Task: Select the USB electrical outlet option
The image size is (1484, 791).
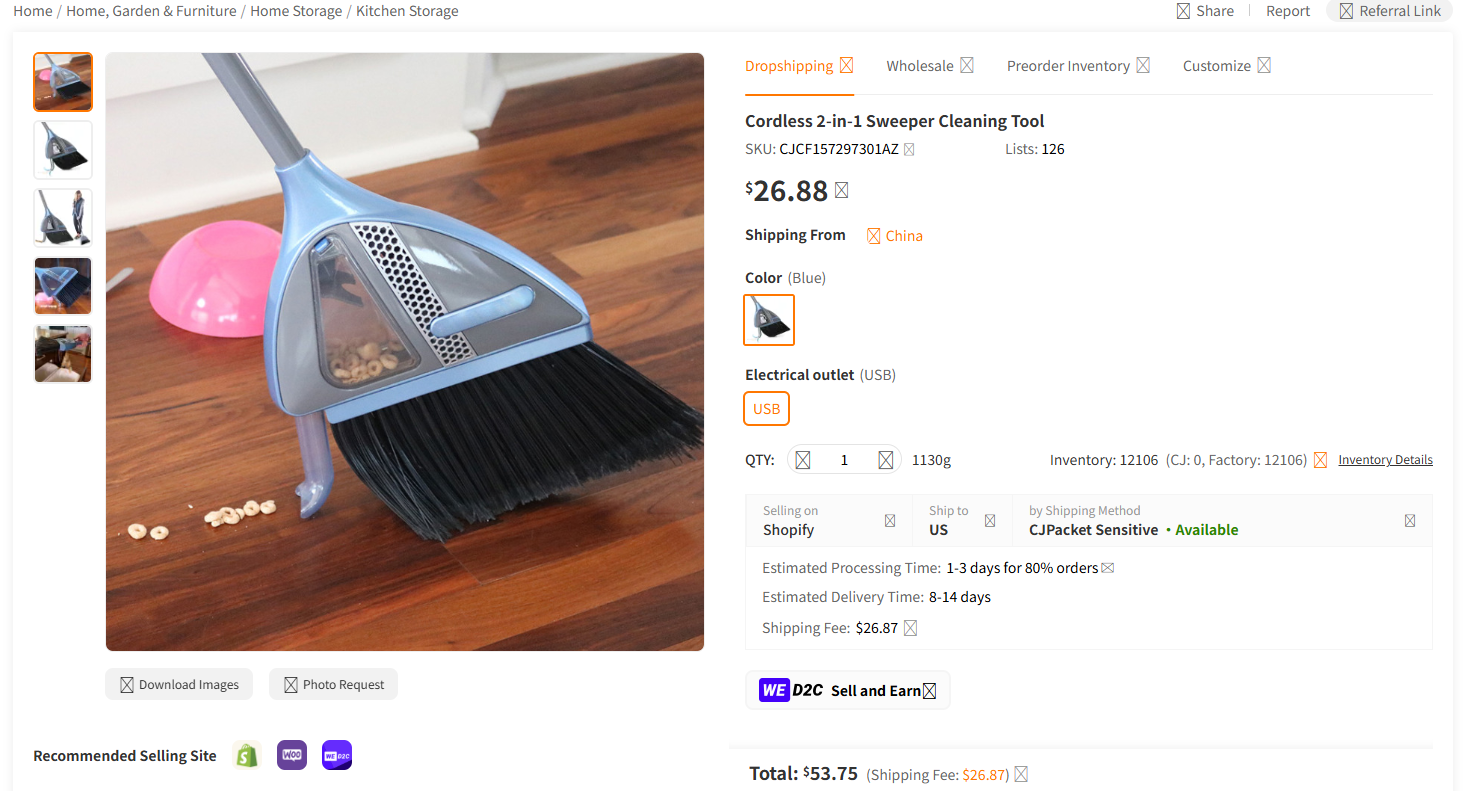Action: click(x=766, y=408)
